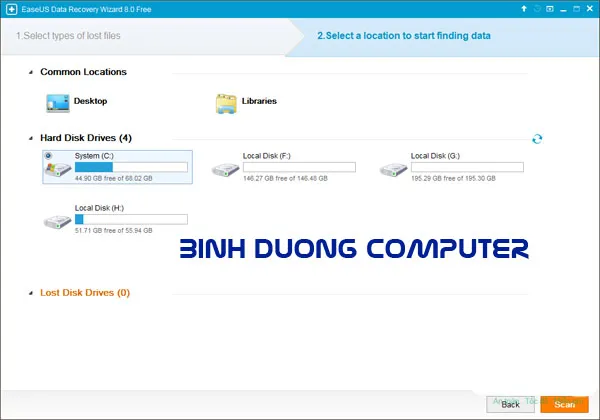Maximize the Data Recovery Wizard window
Screen dimensions: 600x420
(x=577, y=9)
